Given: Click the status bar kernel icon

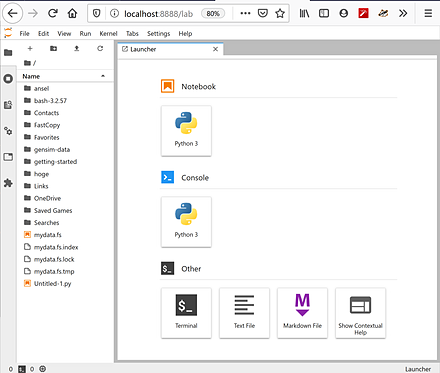Looking at the screenshot, I should (x=43, y=369).
